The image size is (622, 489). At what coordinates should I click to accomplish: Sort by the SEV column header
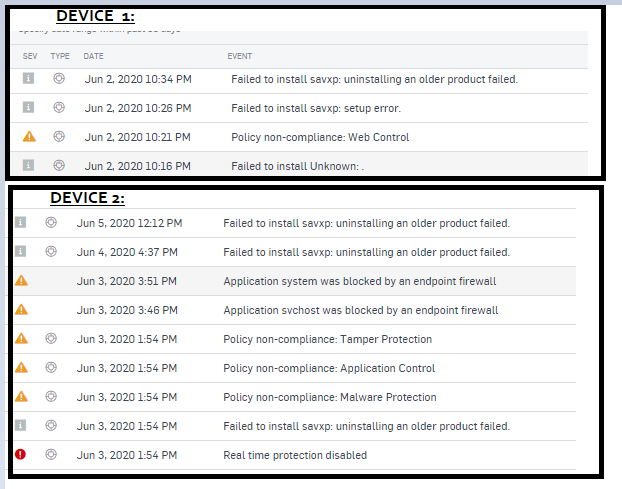pyautogui.click(x=30, y=56)
